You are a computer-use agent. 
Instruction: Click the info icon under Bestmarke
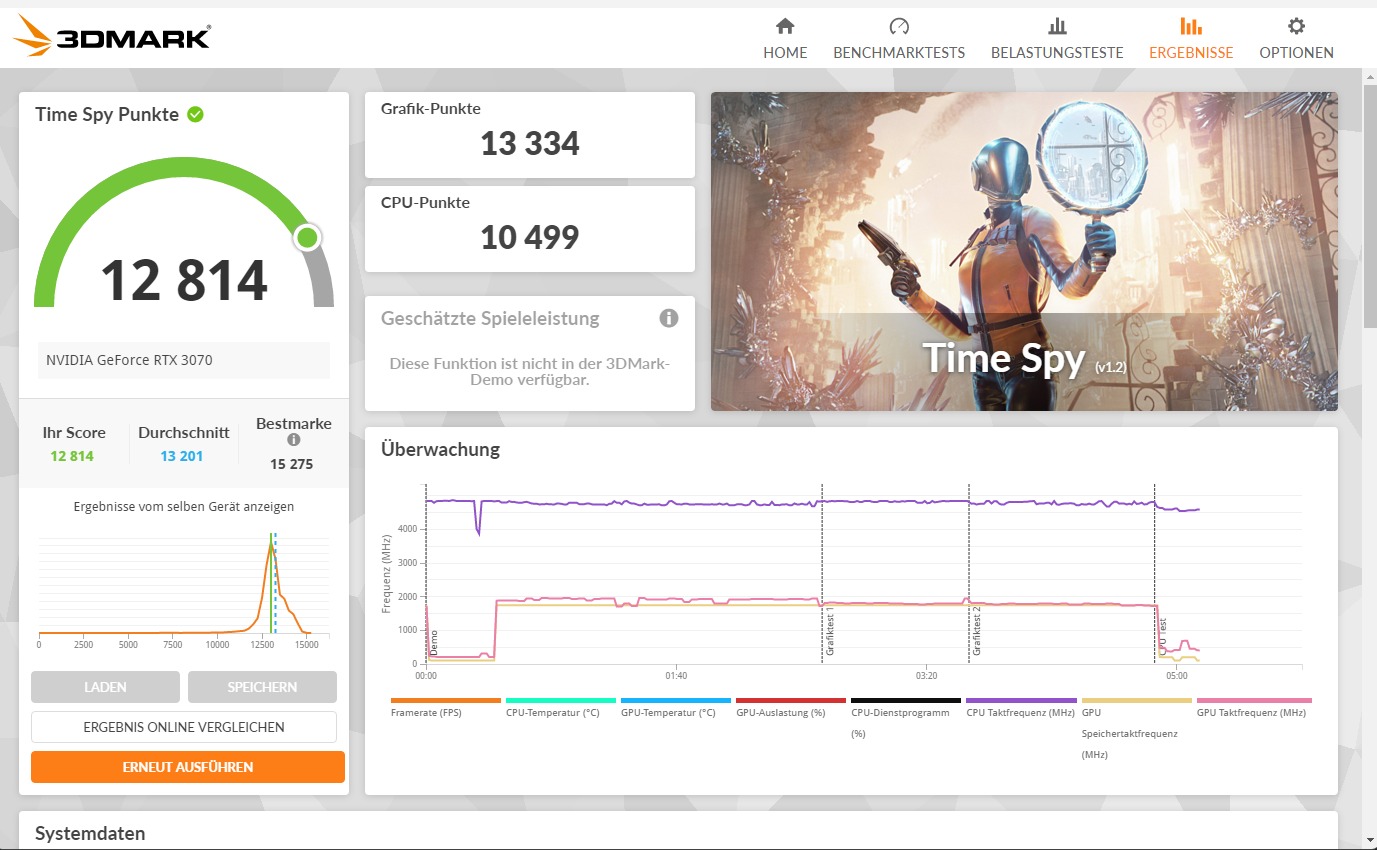[293, 440]
